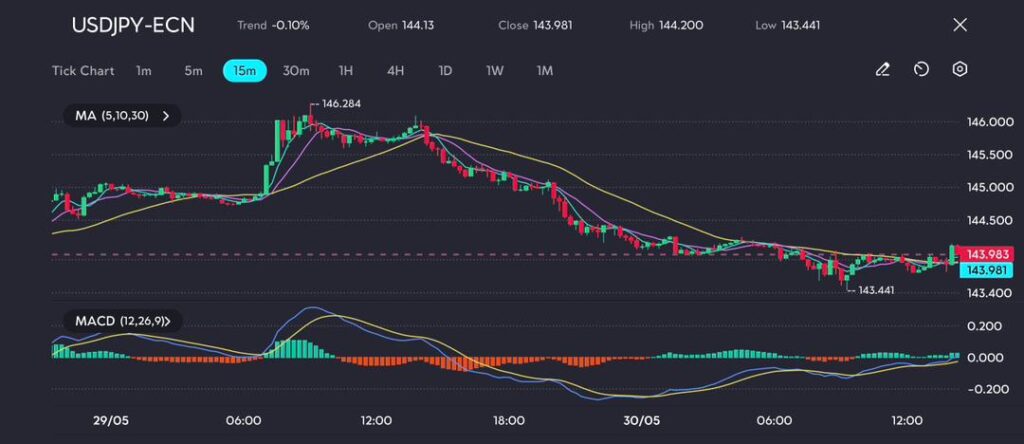Choose the 1H timeframe
This screenshot has height=444, width=1024.
[x=346, y=71]
